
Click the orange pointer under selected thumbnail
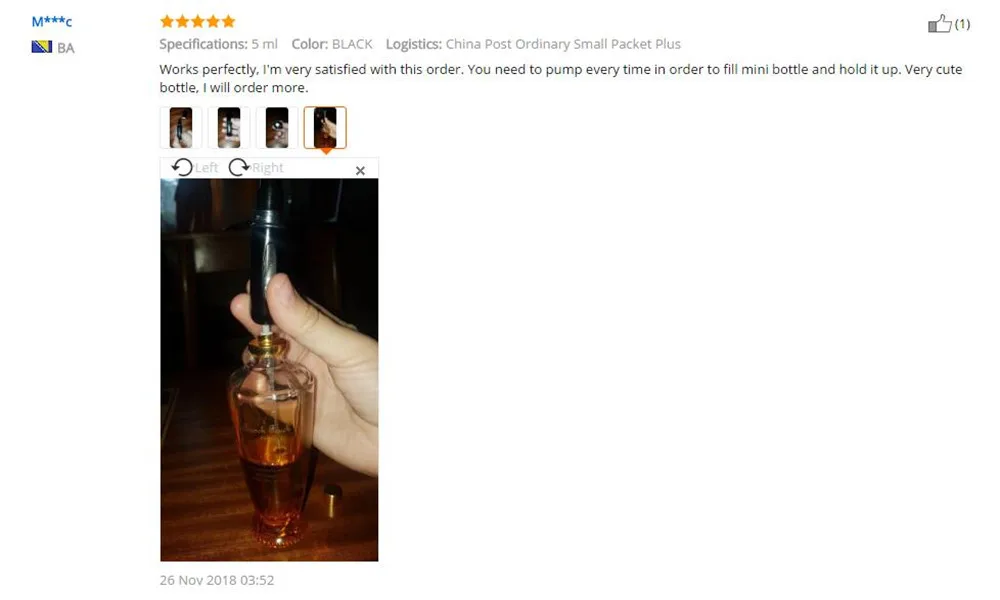pyautogui.click(x=325, y=152)
